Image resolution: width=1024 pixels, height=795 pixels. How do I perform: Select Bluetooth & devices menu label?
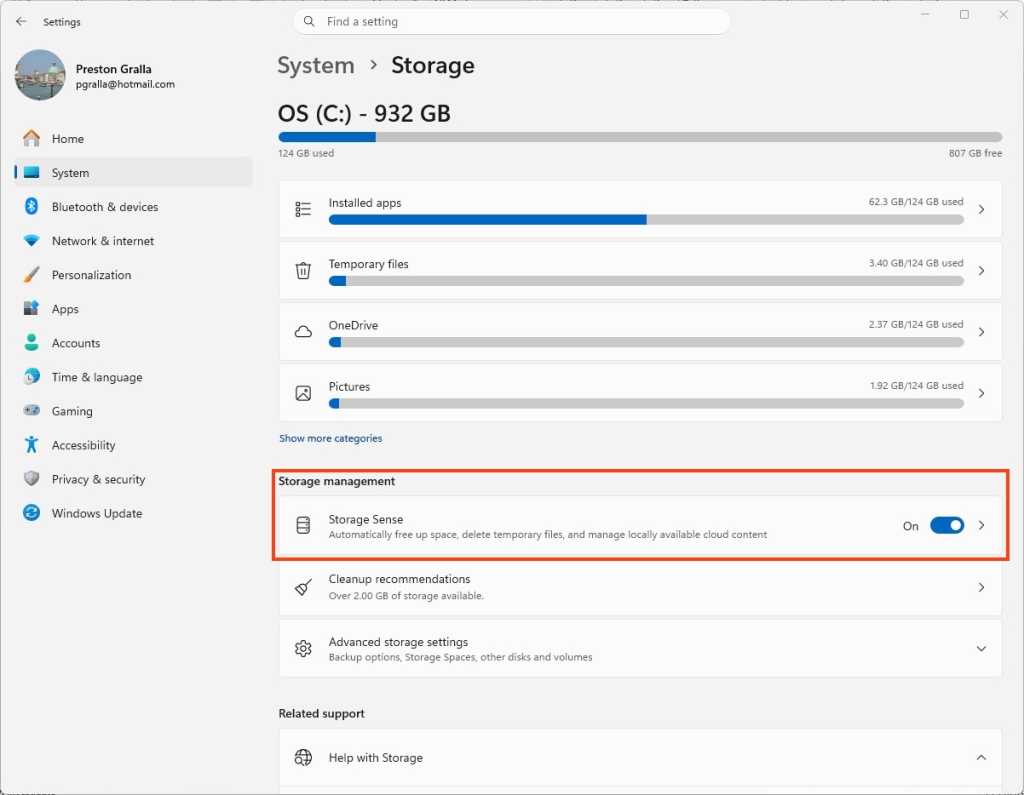[x=104, y=207]
